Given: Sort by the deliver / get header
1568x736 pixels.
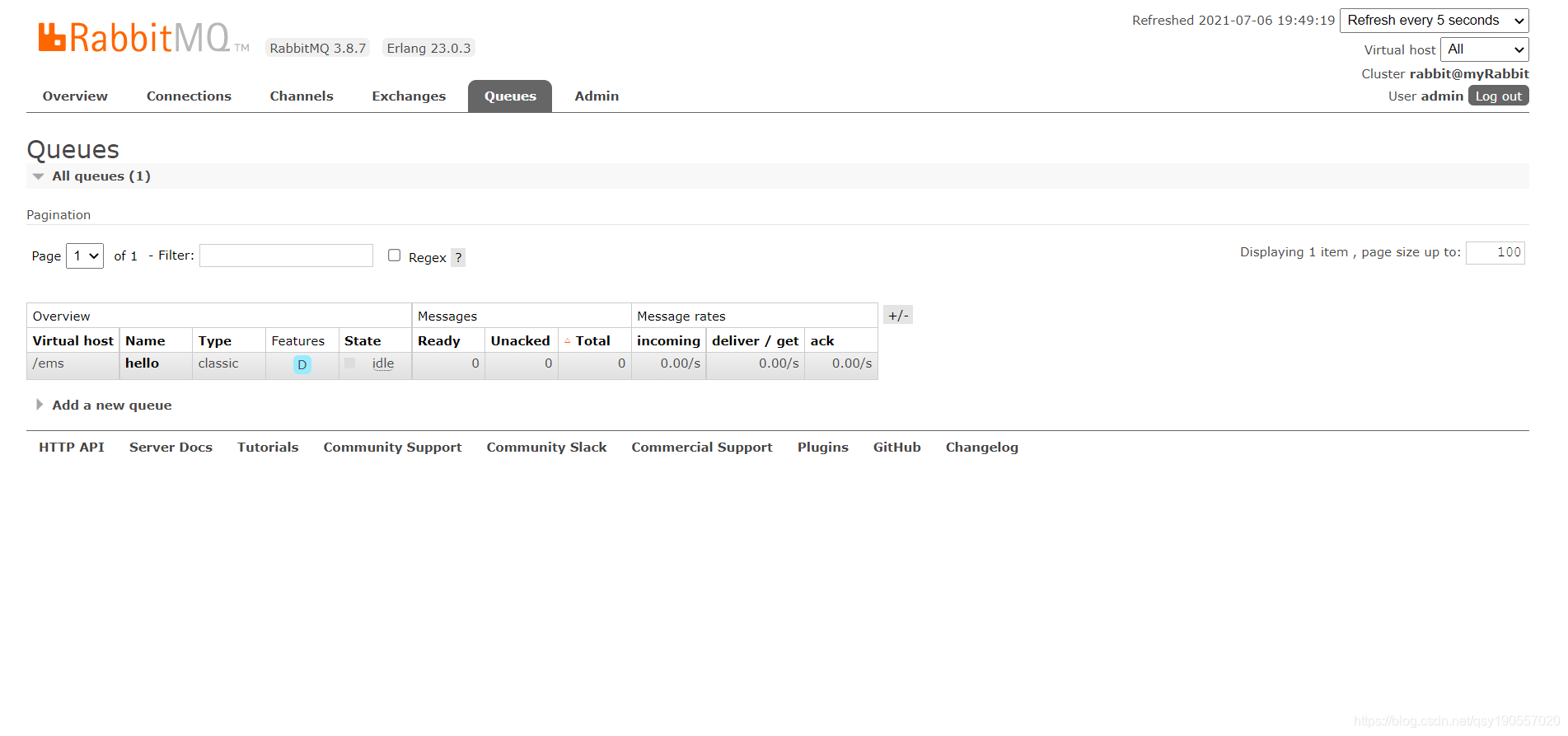Looking at the screenshot, I should tap(755, 341).
